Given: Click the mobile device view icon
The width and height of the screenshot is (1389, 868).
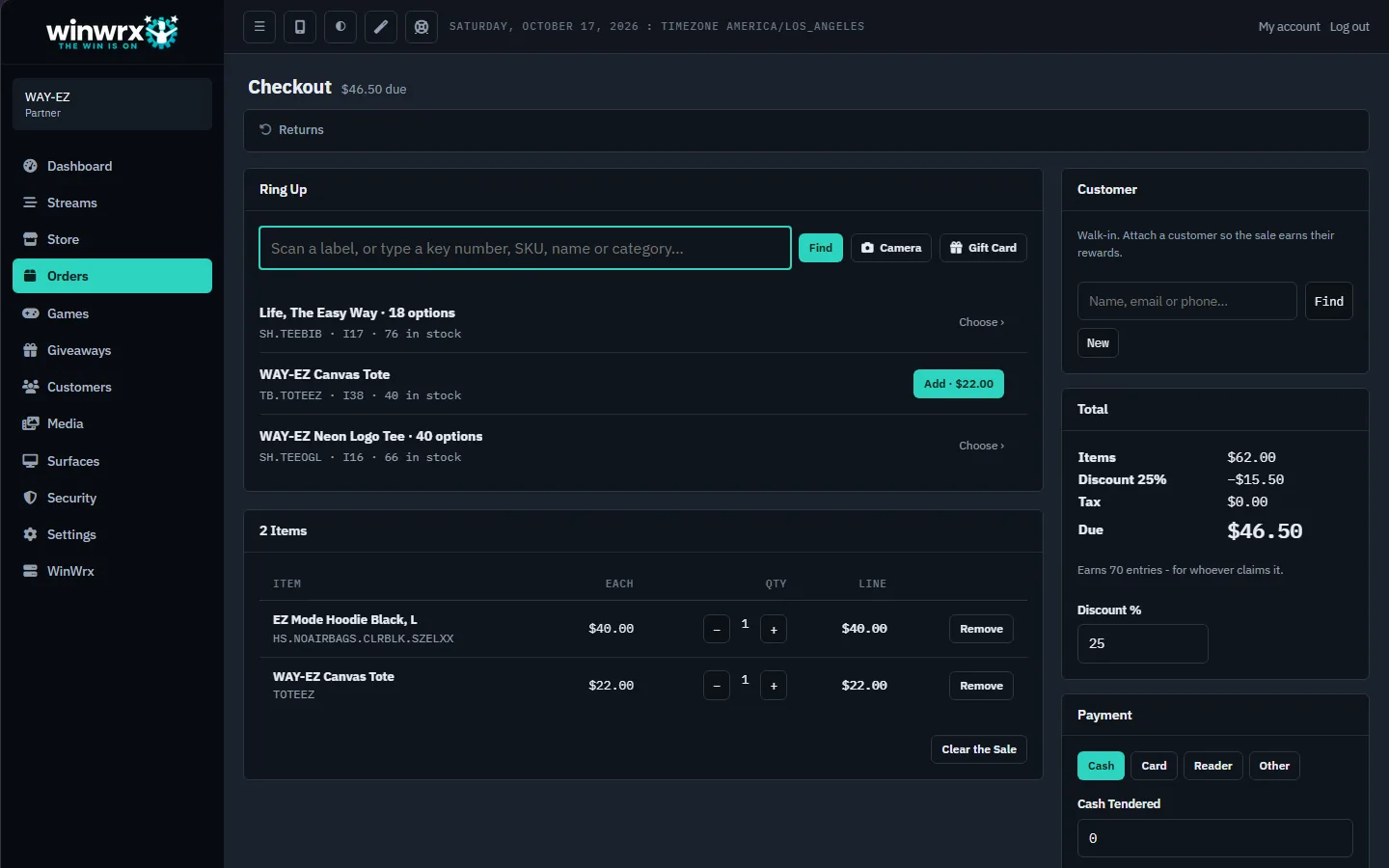Looking at the screenshot, I should click(x=300, y=27).
